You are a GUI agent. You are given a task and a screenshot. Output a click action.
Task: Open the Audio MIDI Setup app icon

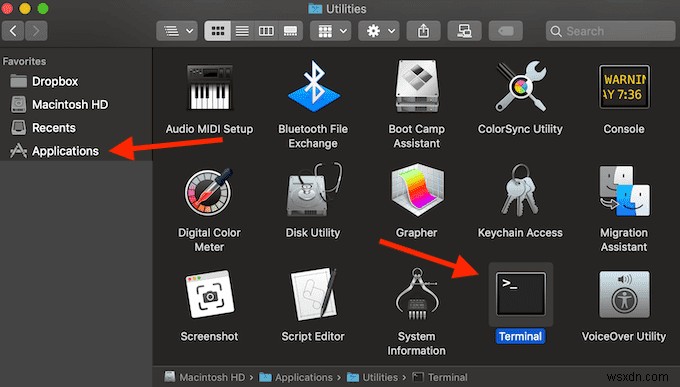tap(209, 88)
